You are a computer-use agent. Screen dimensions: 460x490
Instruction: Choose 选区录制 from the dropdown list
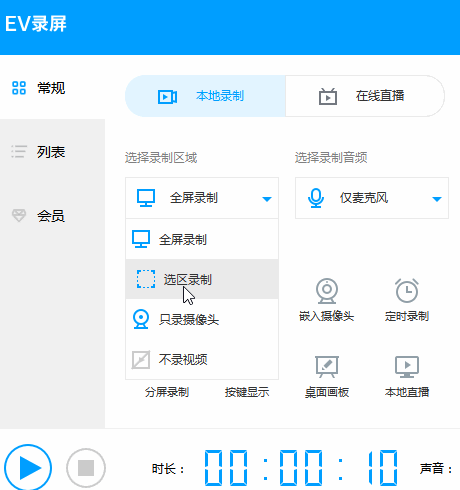pyautogui.click(x=202, y=279)
